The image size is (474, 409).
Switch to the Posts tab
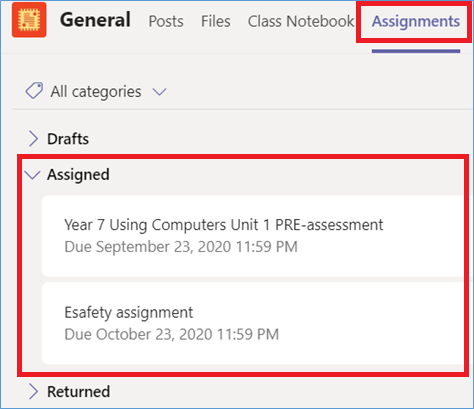[166, 21]
